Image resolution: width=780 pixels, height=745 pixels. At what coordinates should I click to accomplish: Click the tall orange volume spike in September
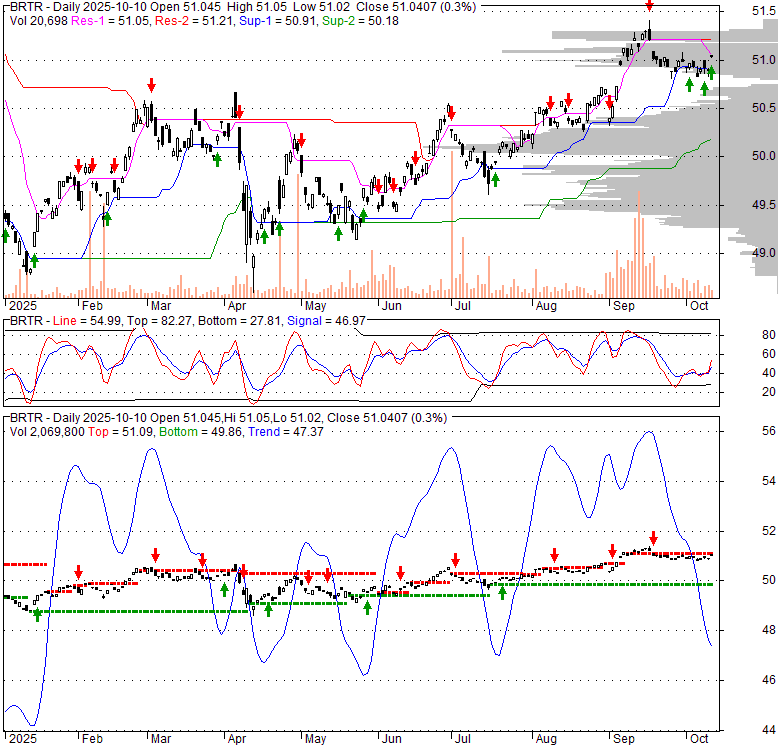pos(638,240)
